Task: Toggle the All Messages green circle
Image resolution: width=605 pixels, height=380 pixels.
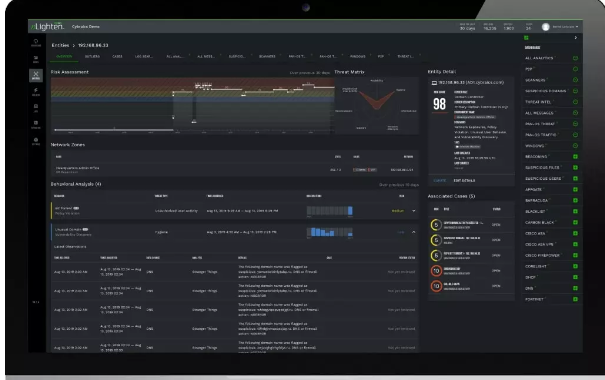Action: pos(575,113)
